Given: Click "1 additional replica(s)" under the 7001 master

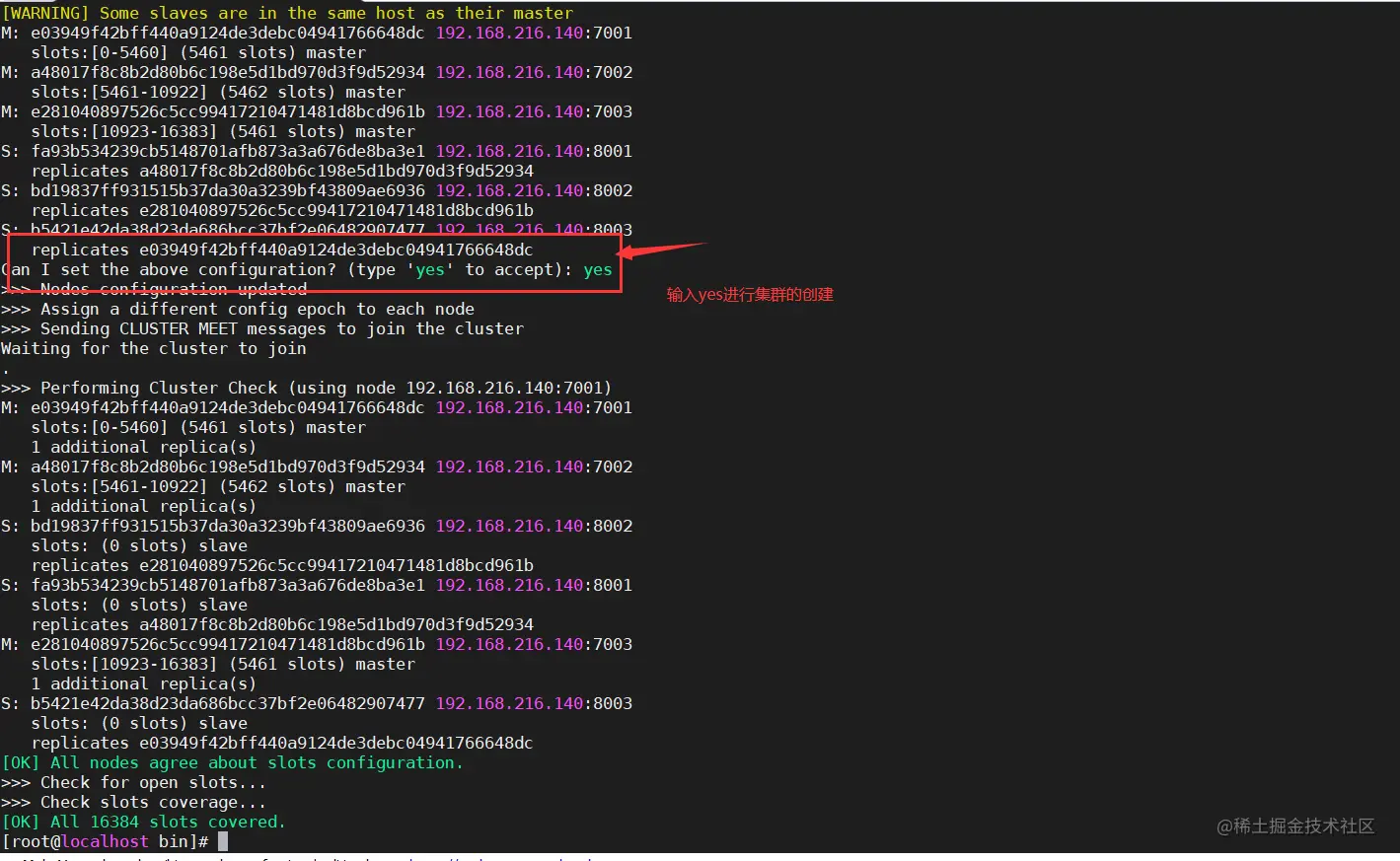Looking at the screenshot, I should tap(144, 447).
